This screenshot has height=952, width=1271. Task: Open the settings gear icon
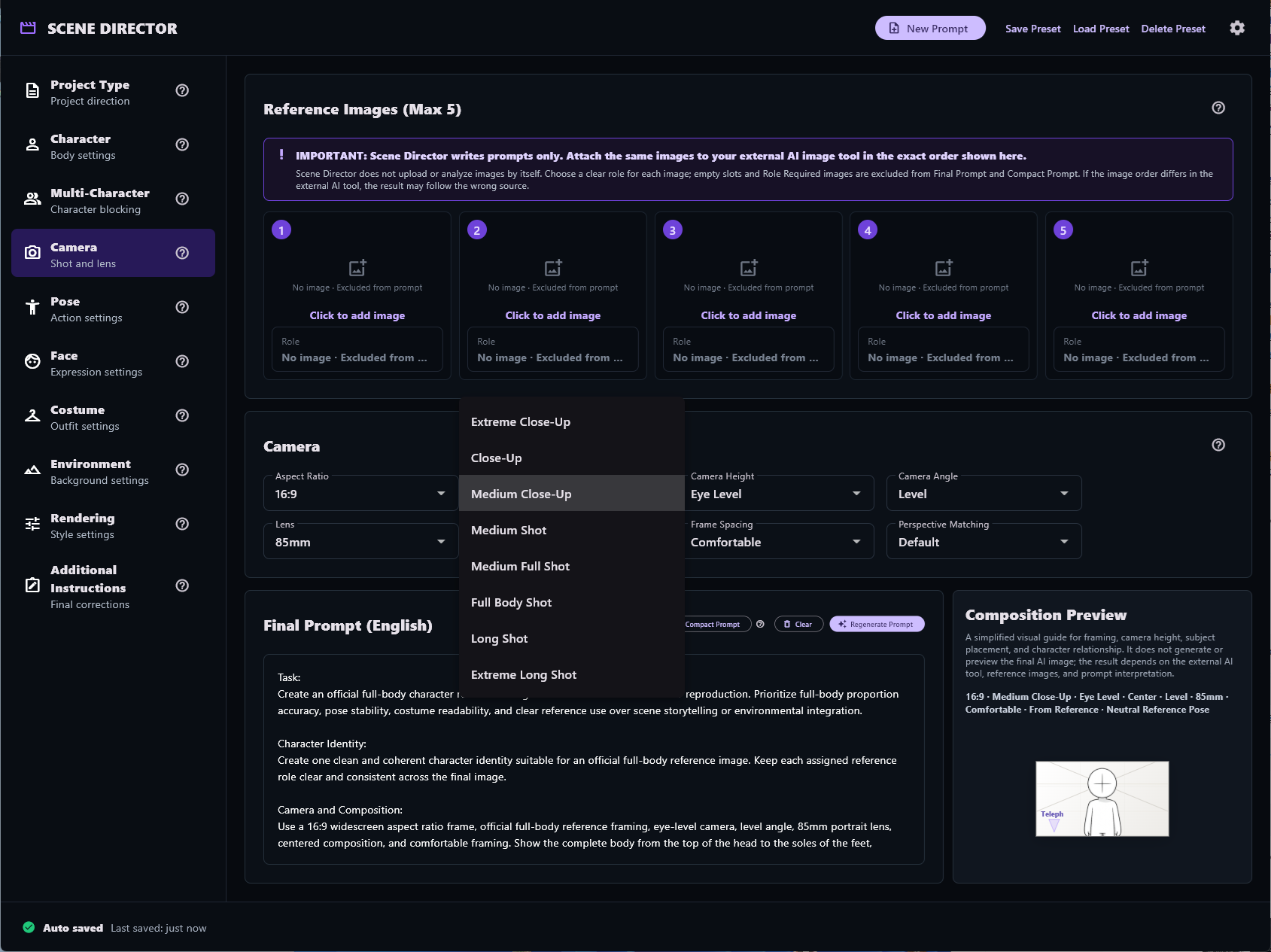(x=1237, y=28)
